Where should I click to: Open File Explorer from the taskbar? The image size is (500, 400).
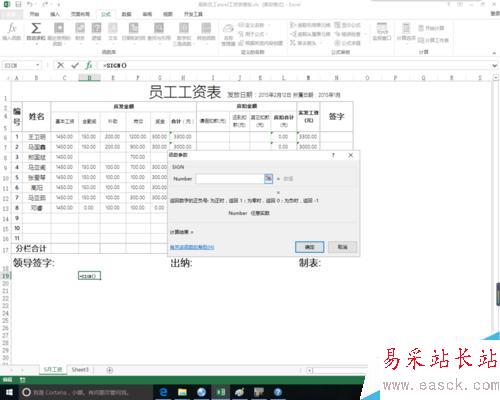(x=182, y=392)
